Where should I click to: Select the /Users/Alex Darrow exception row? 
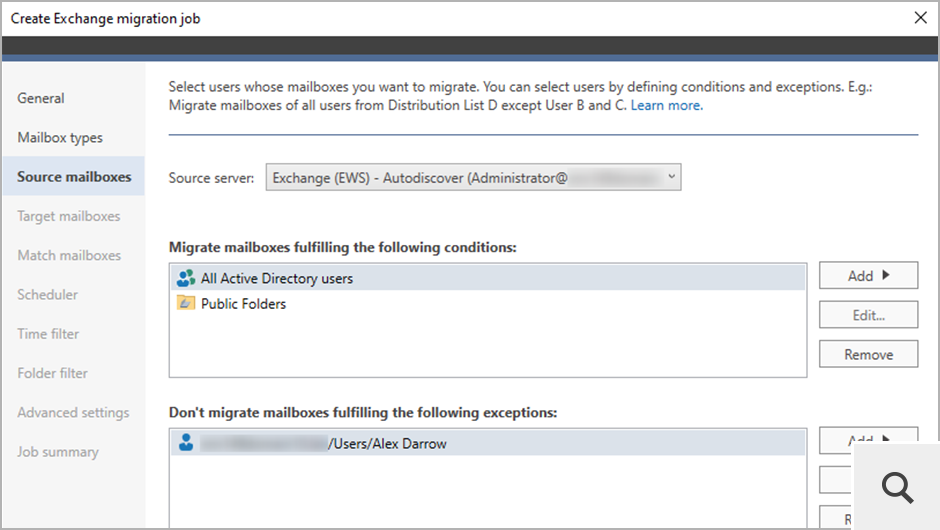coord(488,443)
